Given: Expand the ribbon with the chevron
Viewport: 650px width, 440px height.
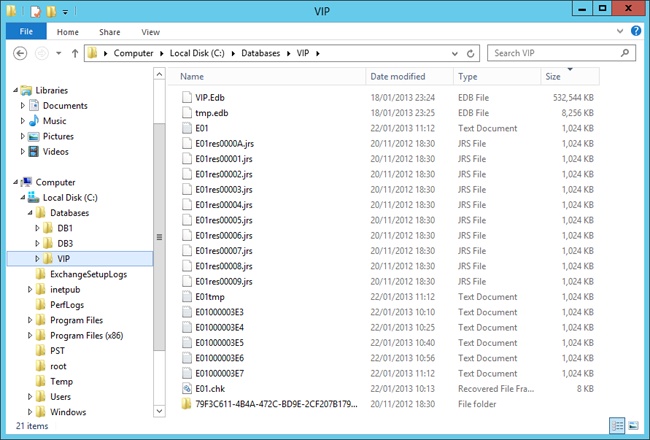Looking at the screenshot, I should pyautogui.click(x=620, y=31).
